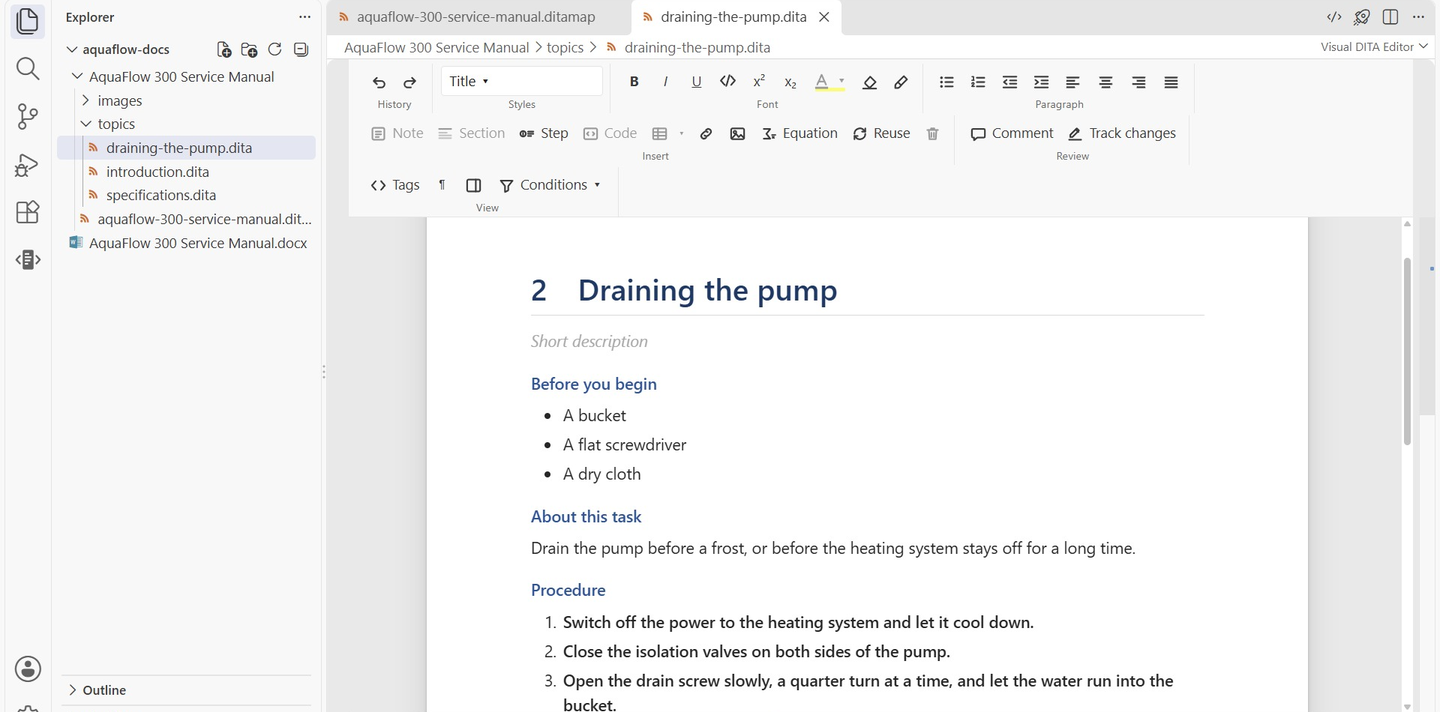Click topics breadcrumb segment
Viewport: 1440px width, 712px height.
(x=565, y=47)
